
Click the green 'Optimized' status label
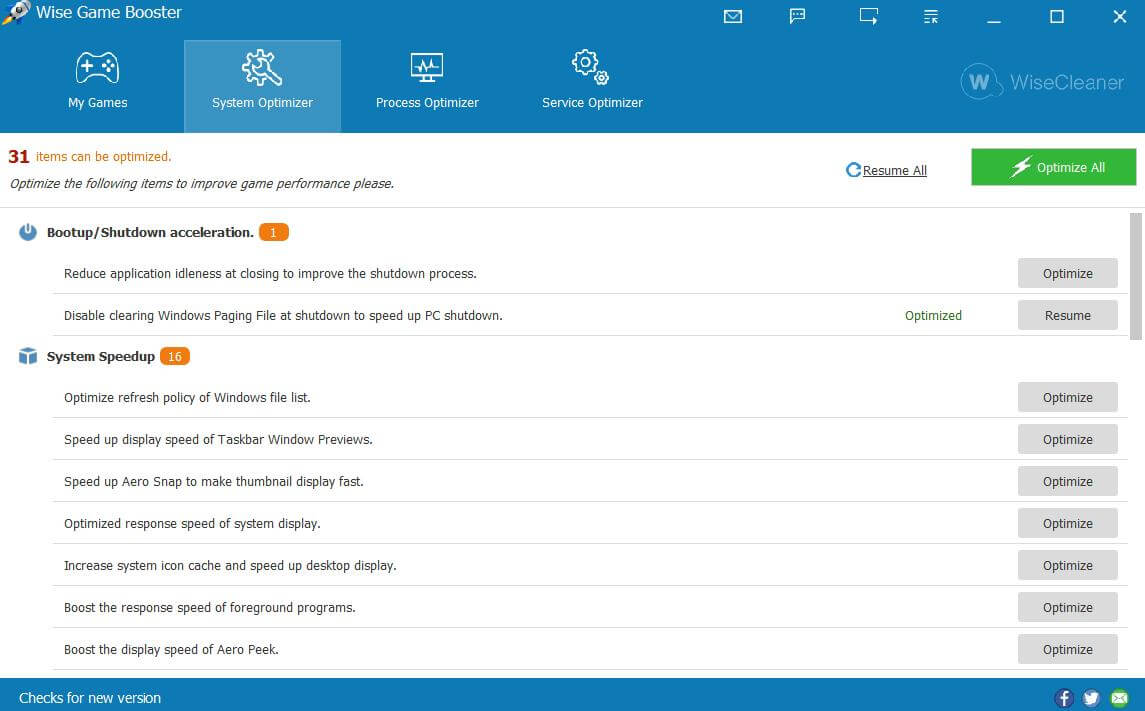tap(933, 315)
